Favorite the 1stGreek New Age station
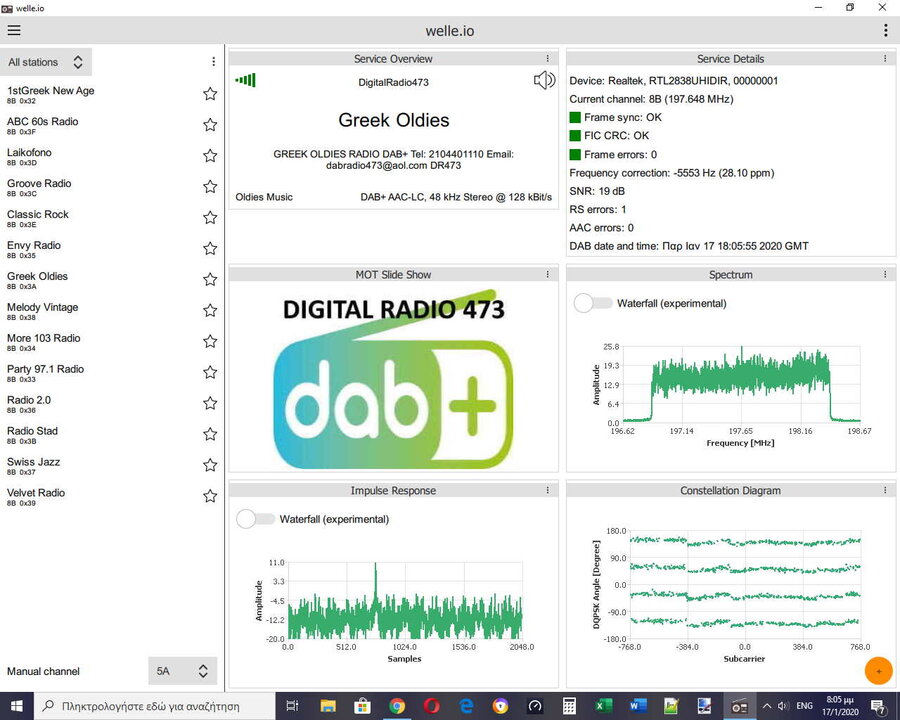The width and height of the screenshot is (900, 720). pos(210,94)
